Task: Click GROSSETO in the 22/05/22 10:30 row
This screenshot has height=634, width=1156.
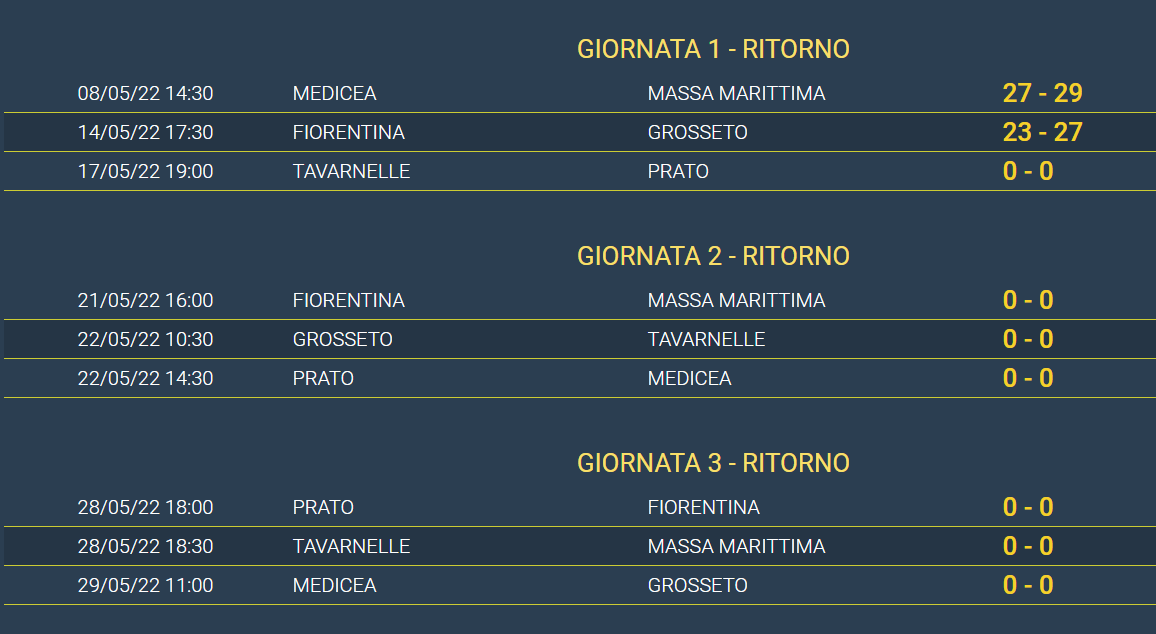Action: (x=343, y=340)
